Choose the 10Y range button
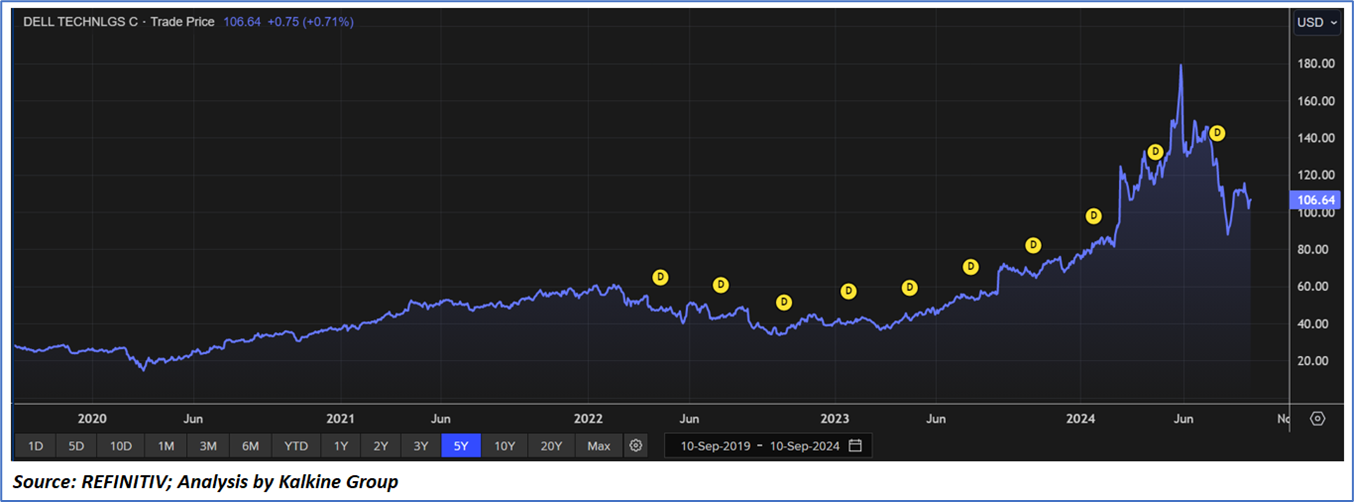This screenshot has height=502, width=1354. click(505, 445)
